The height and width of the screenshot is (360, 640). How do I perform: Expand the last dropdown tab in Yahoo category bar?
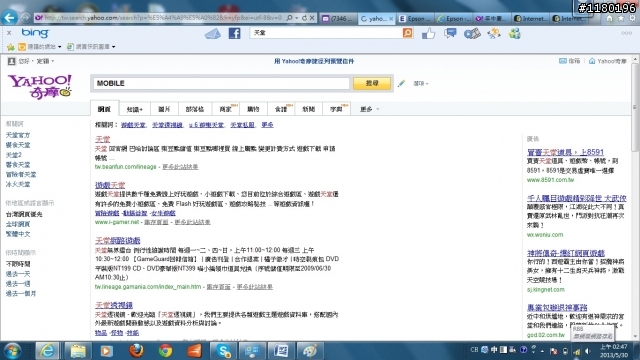tap(369, 109)
